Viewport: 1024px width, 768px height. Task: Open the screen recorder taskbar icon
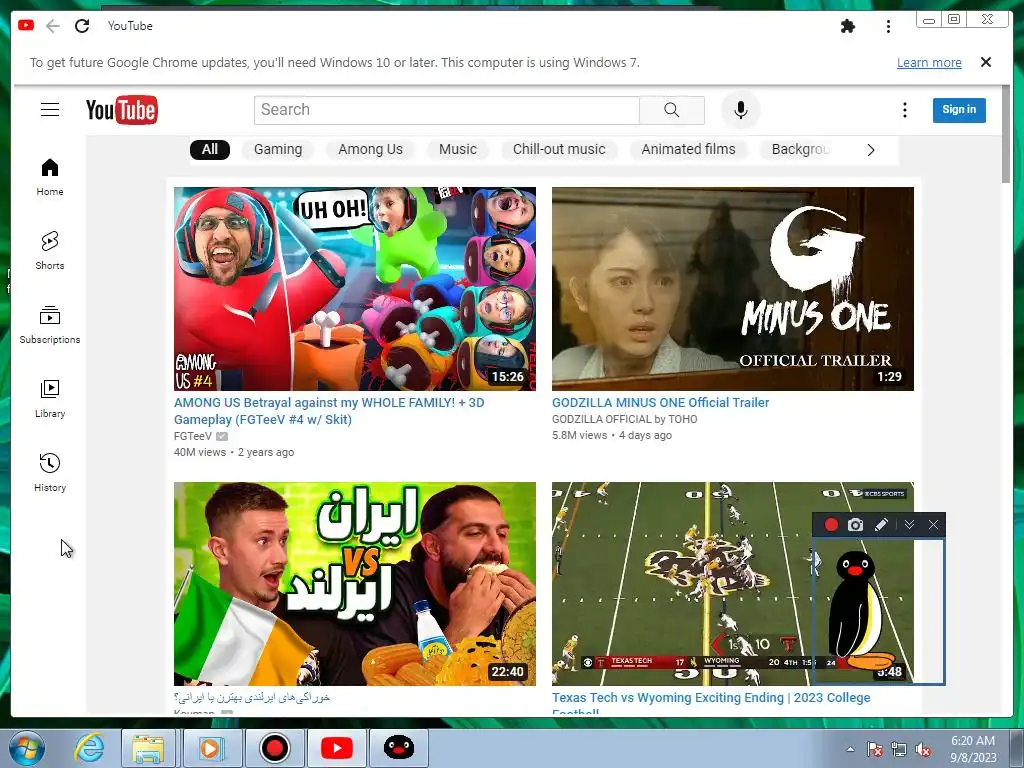click(275, 748)
